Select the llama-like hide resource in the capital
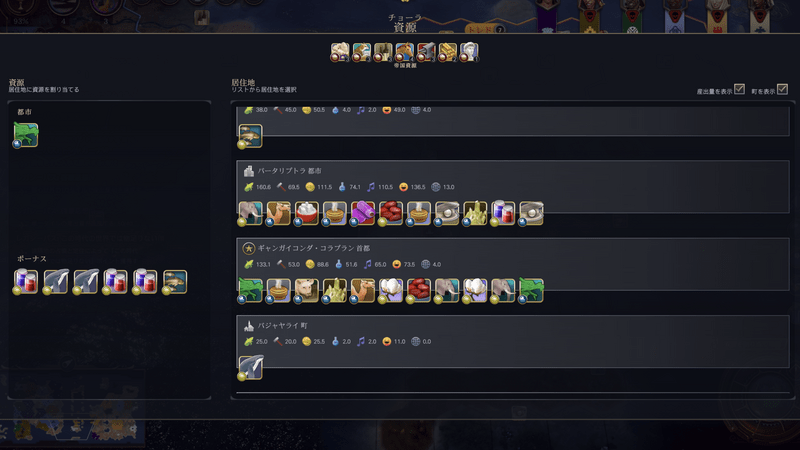 click(306, 290)
